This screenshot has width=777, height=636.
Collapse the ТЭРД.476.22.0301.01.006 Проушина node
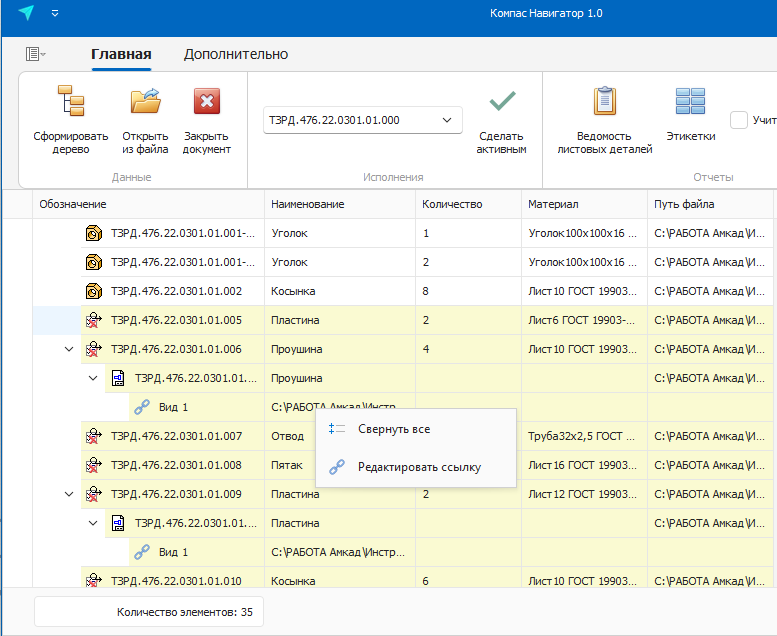click(69, 350)
